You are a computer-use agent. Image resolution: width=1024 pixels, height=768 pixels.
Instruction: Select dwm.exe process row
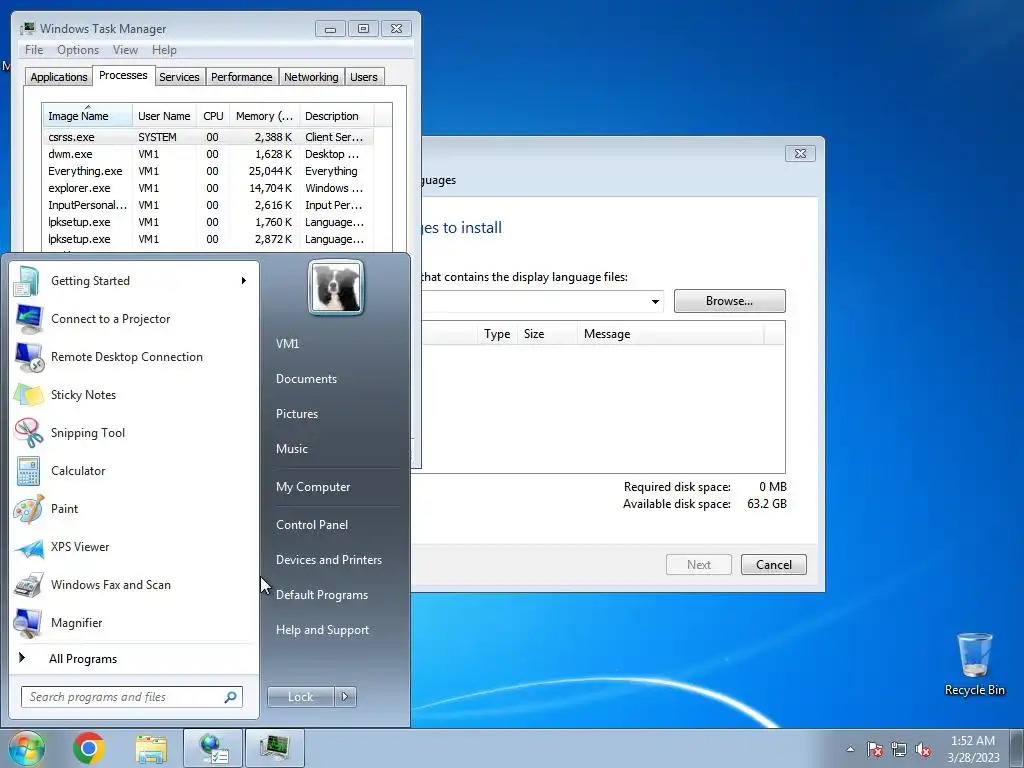(x=208, y=154)
